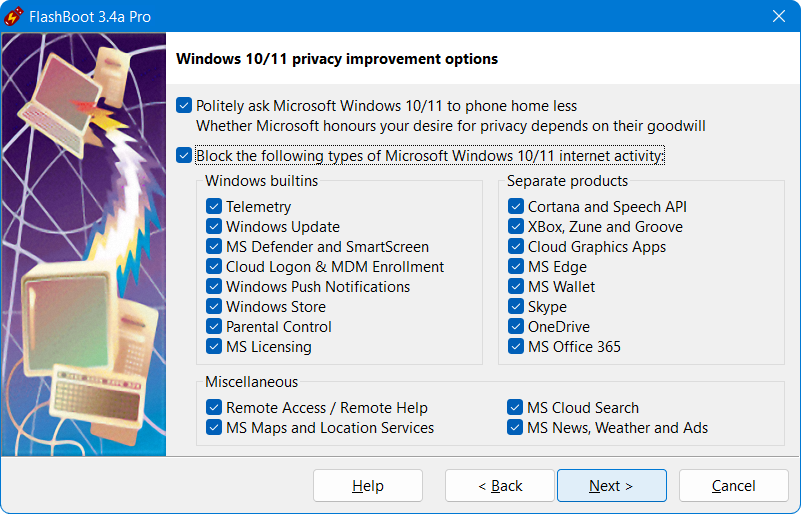Toggle the Windows Store checkbox
Screen dimensions: 801x514
point(214,307)
